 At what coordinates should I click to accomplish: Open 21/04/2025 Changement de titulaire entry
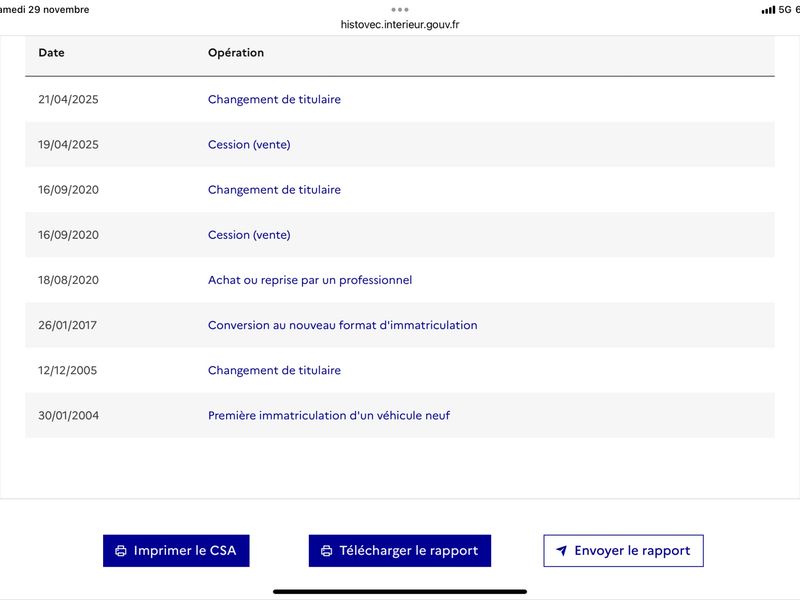pyautogui.click(x=274, y=100)
